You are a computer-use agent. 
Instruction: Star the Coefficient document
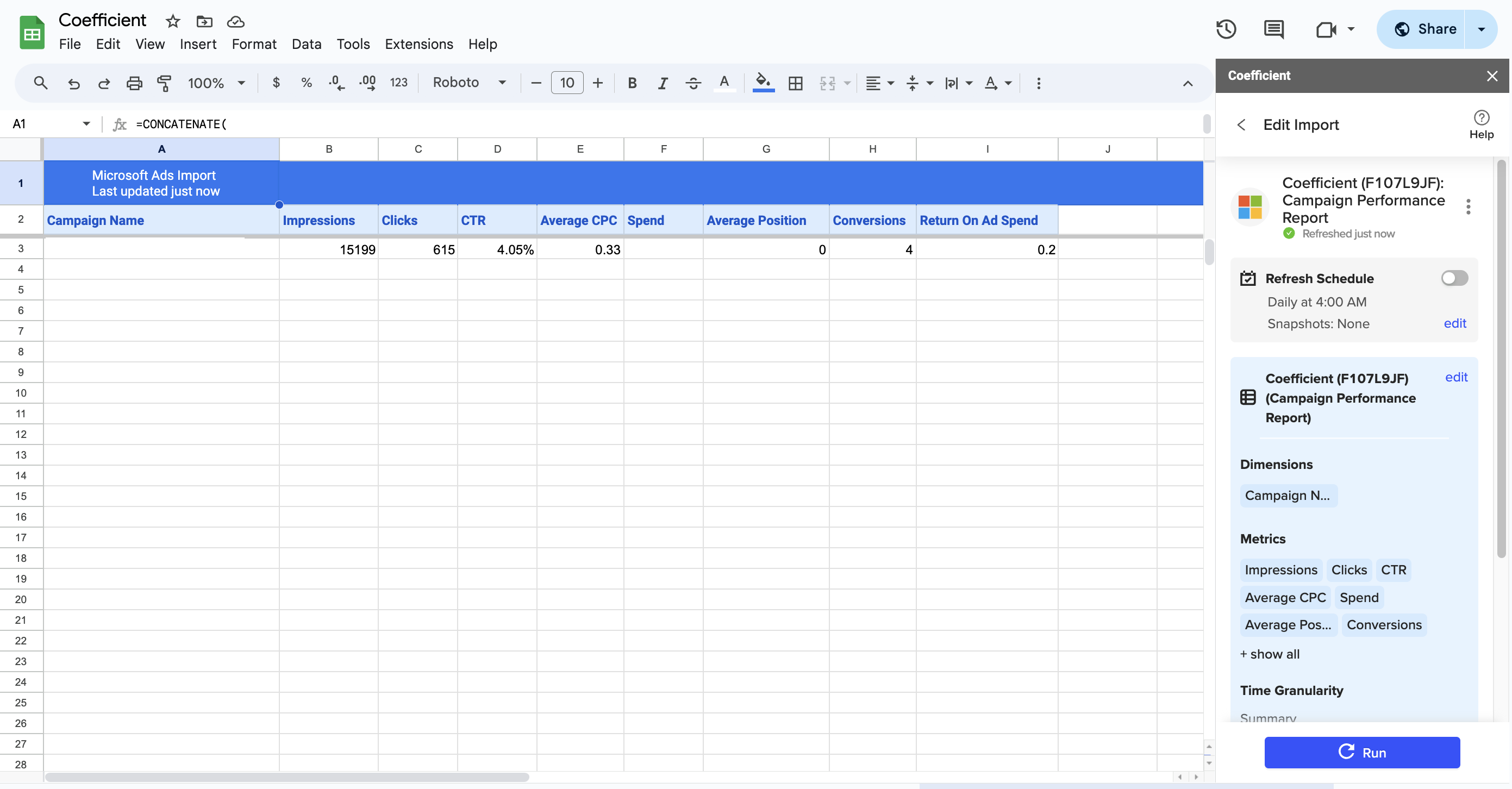tap(173, 22)
